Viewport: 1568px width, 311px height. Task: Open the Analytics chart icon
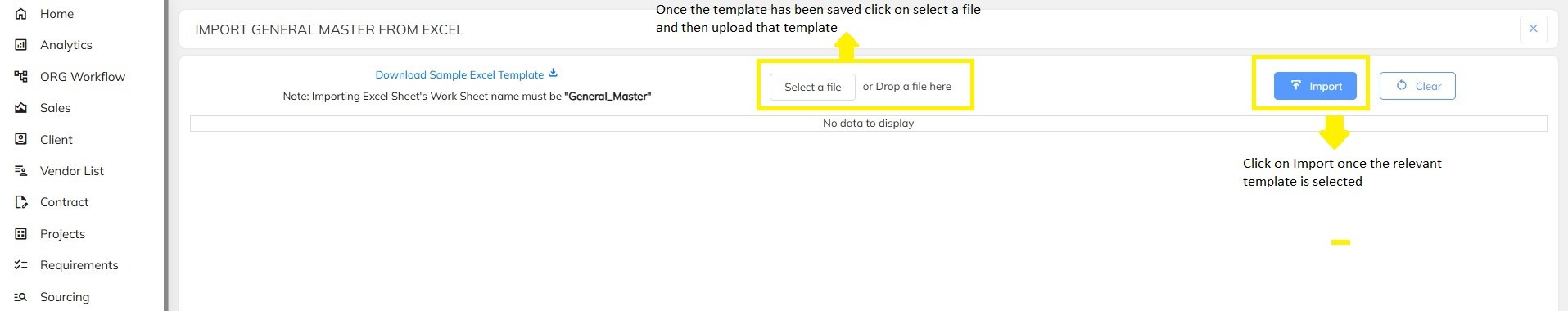click(x=21, y=45)
